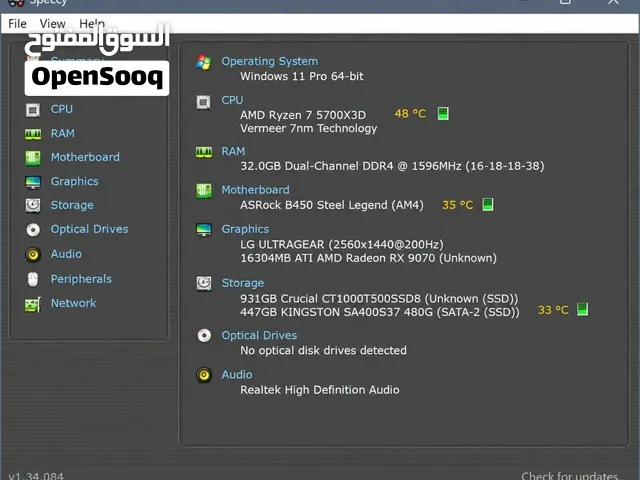The image size is (640, 480).
Task: Click the text Windows 11 Pro 64-bit
Action: point(302,76)
